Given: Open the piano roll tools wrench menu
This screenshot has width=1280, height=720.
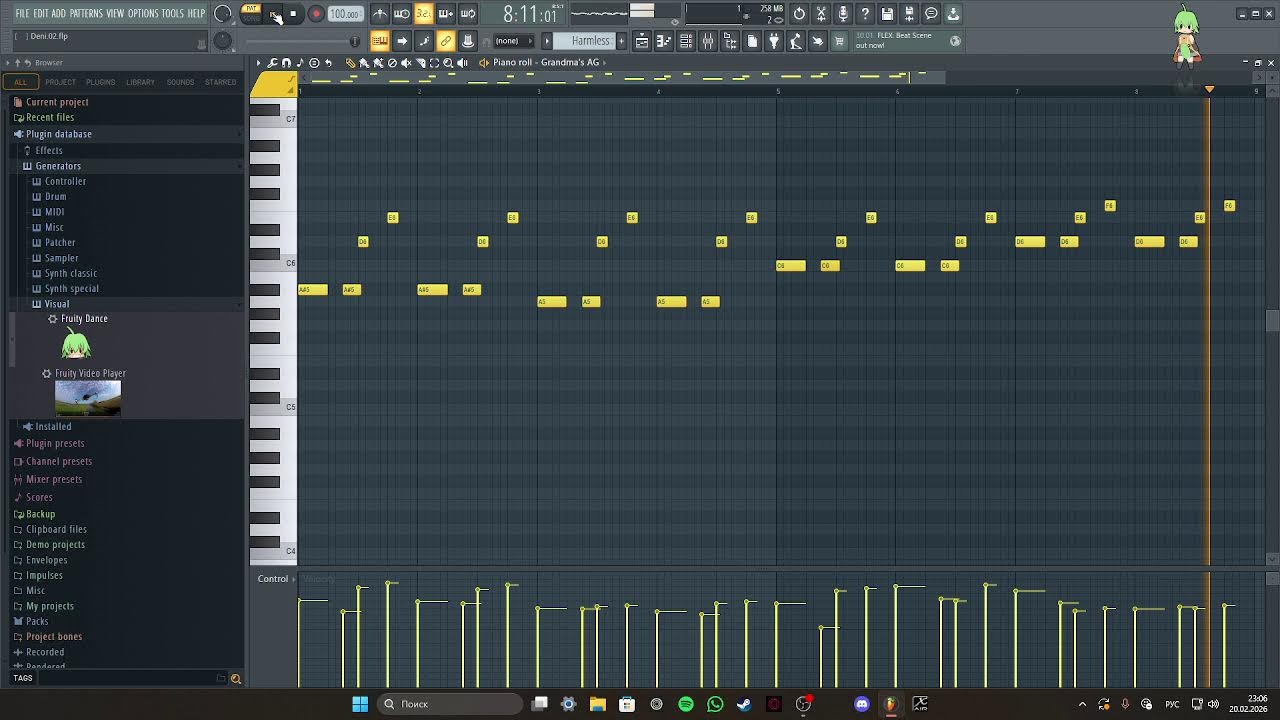Looking at the screenshot, I should coord(272,63).
